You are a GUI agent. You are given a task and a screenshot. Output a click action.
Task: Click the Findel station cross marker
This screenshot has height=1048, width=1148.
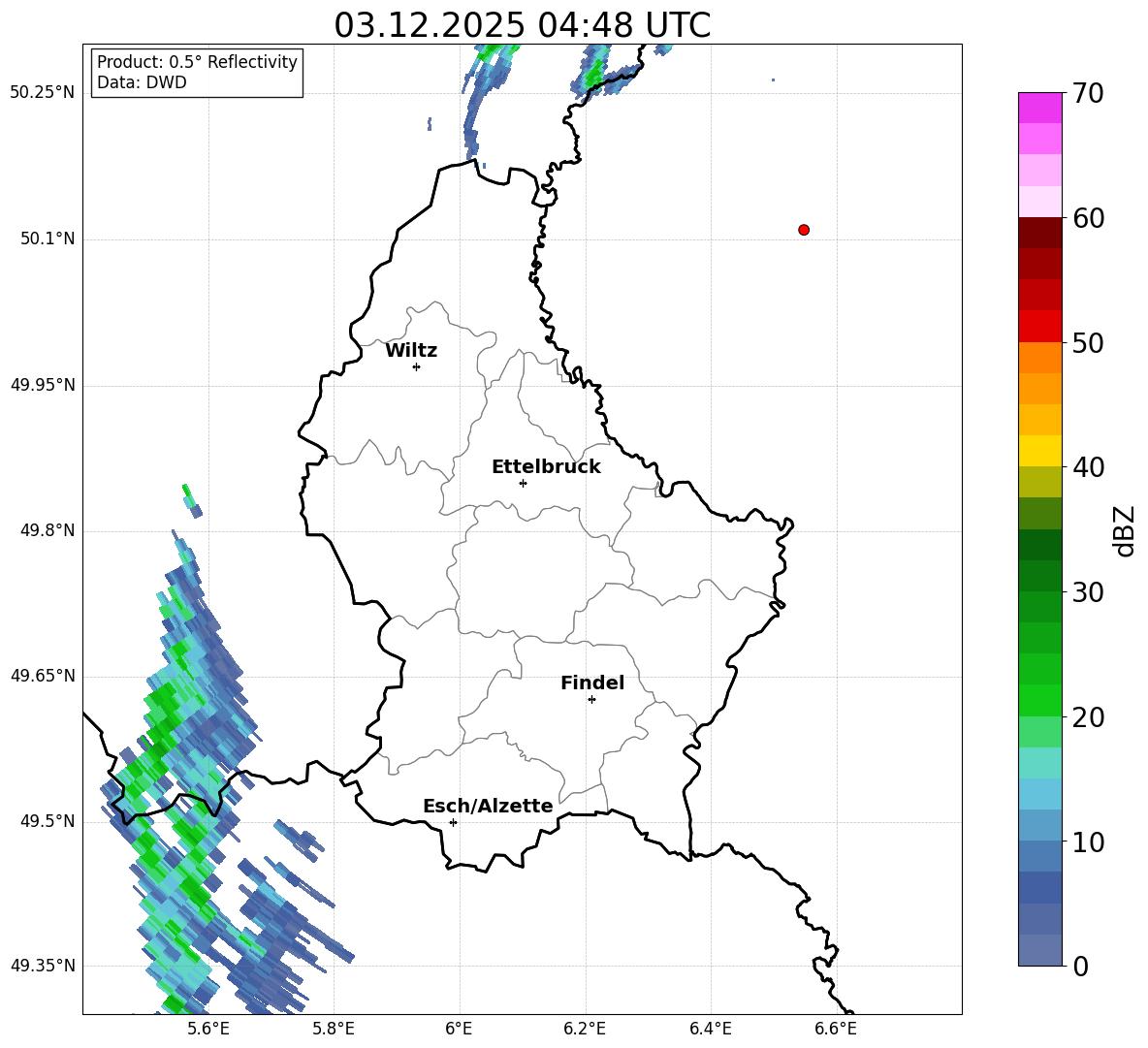pos(591,700)
